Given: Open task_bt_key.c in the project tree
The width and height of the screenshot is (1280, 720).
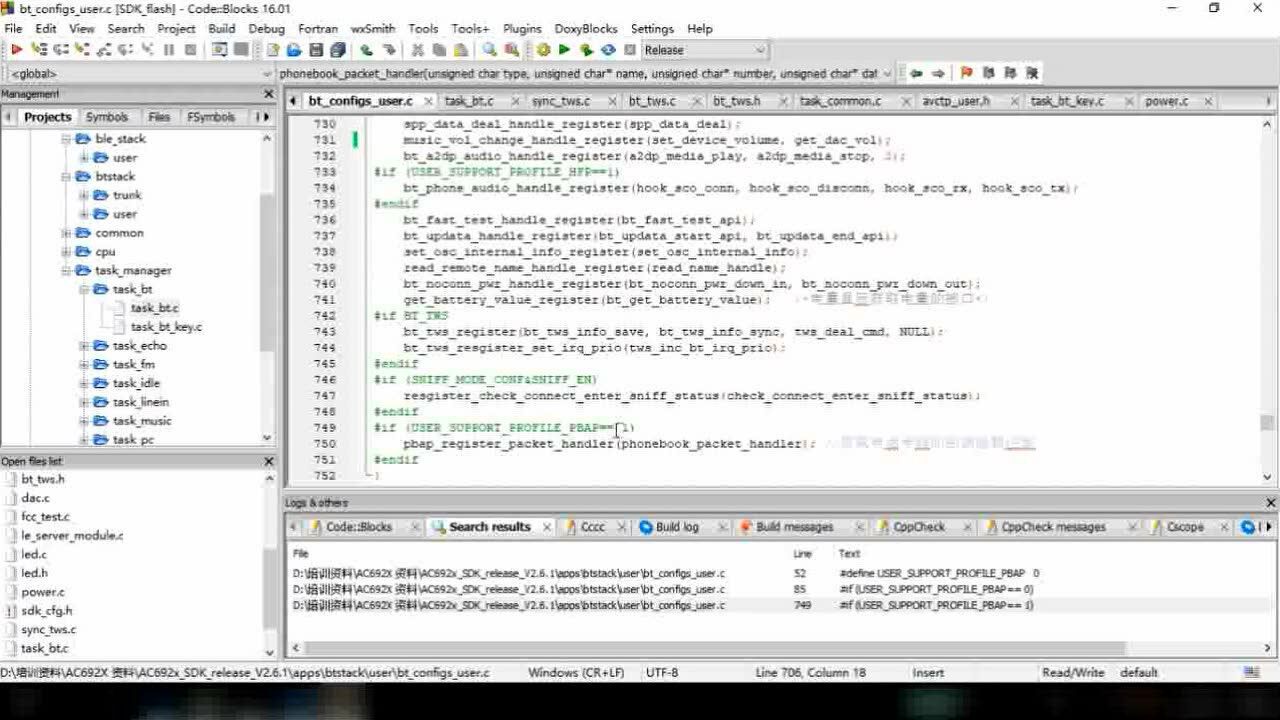Looking at the screenshot, I should click(x=166, y=327).
